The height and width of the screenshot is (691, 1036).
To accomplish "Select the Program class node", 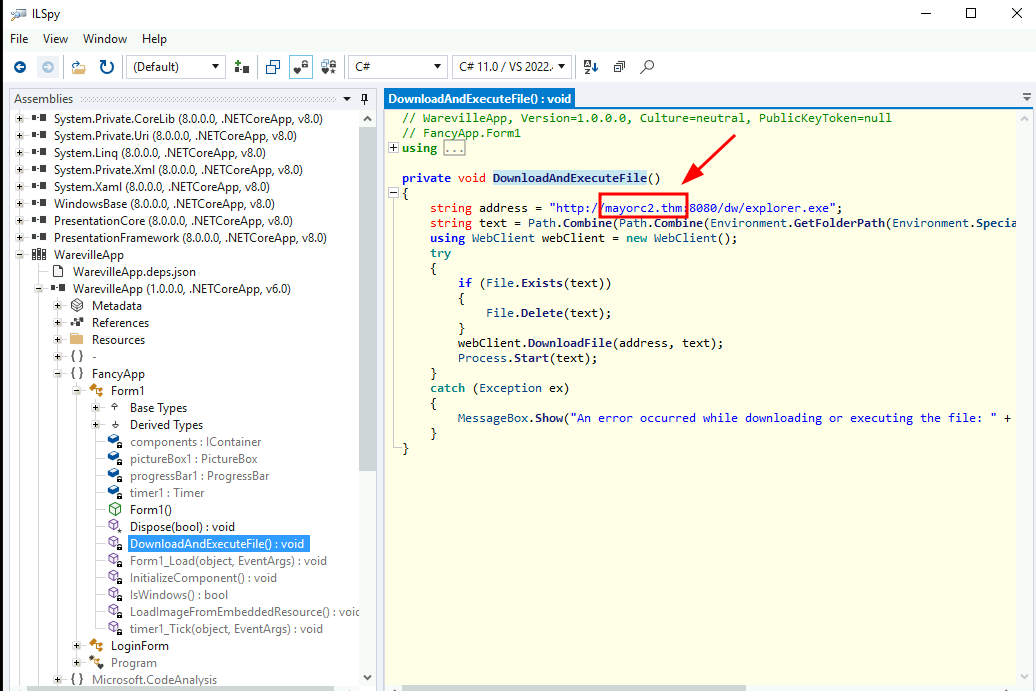I will pyautogui.click(x=133, y=663).
